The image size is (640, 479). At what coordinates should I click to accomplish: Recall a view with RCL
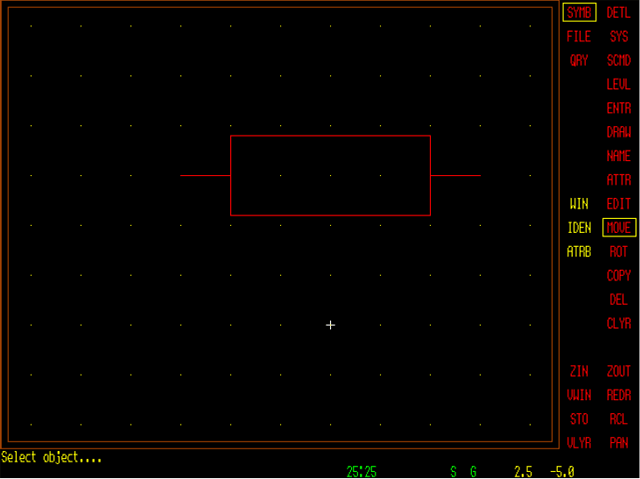click(x=619, y=419)
